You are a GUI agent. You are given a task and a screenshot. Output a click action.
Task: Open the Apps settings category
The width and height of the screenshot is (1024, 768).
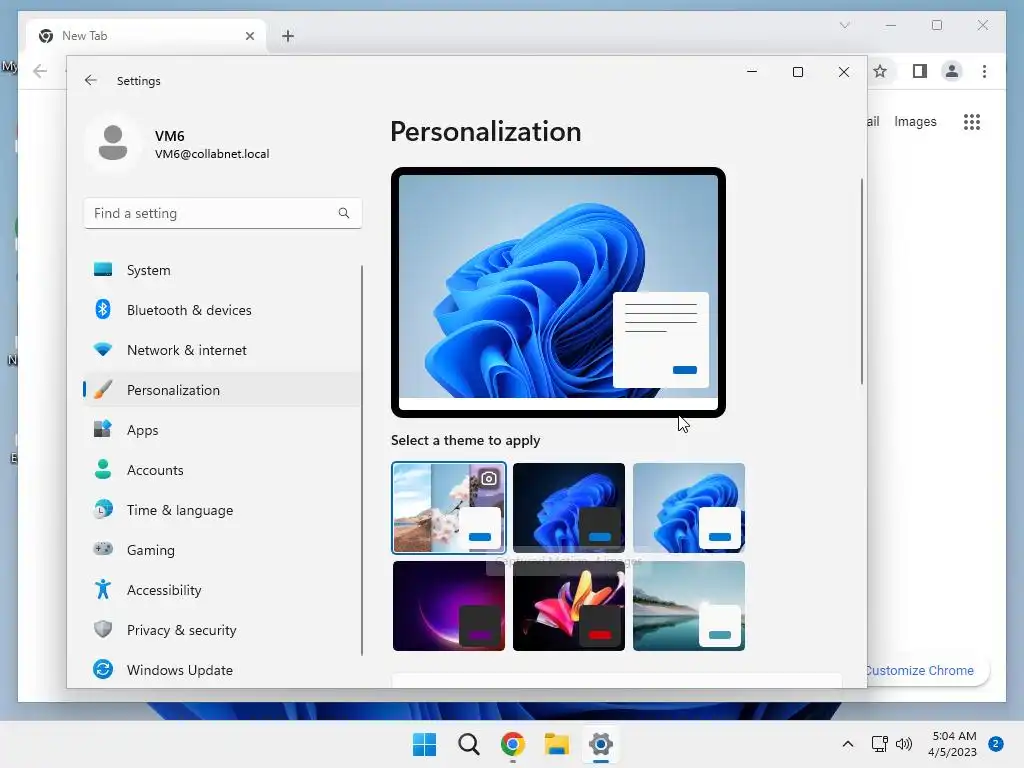pyautogui.click(x=222, y=430)
